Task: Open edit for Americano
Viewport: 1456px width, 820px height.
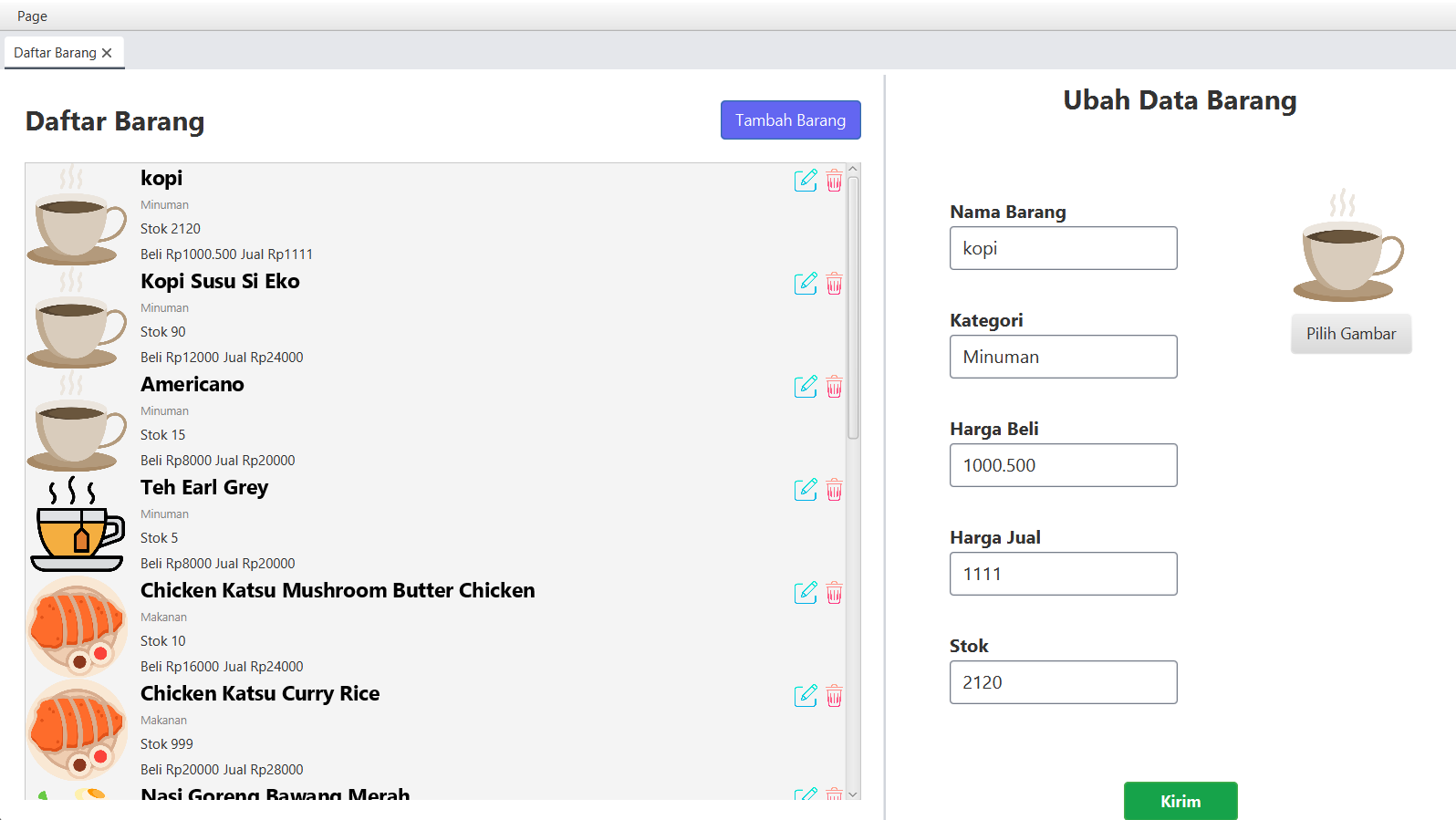Action: pos(806,387)
